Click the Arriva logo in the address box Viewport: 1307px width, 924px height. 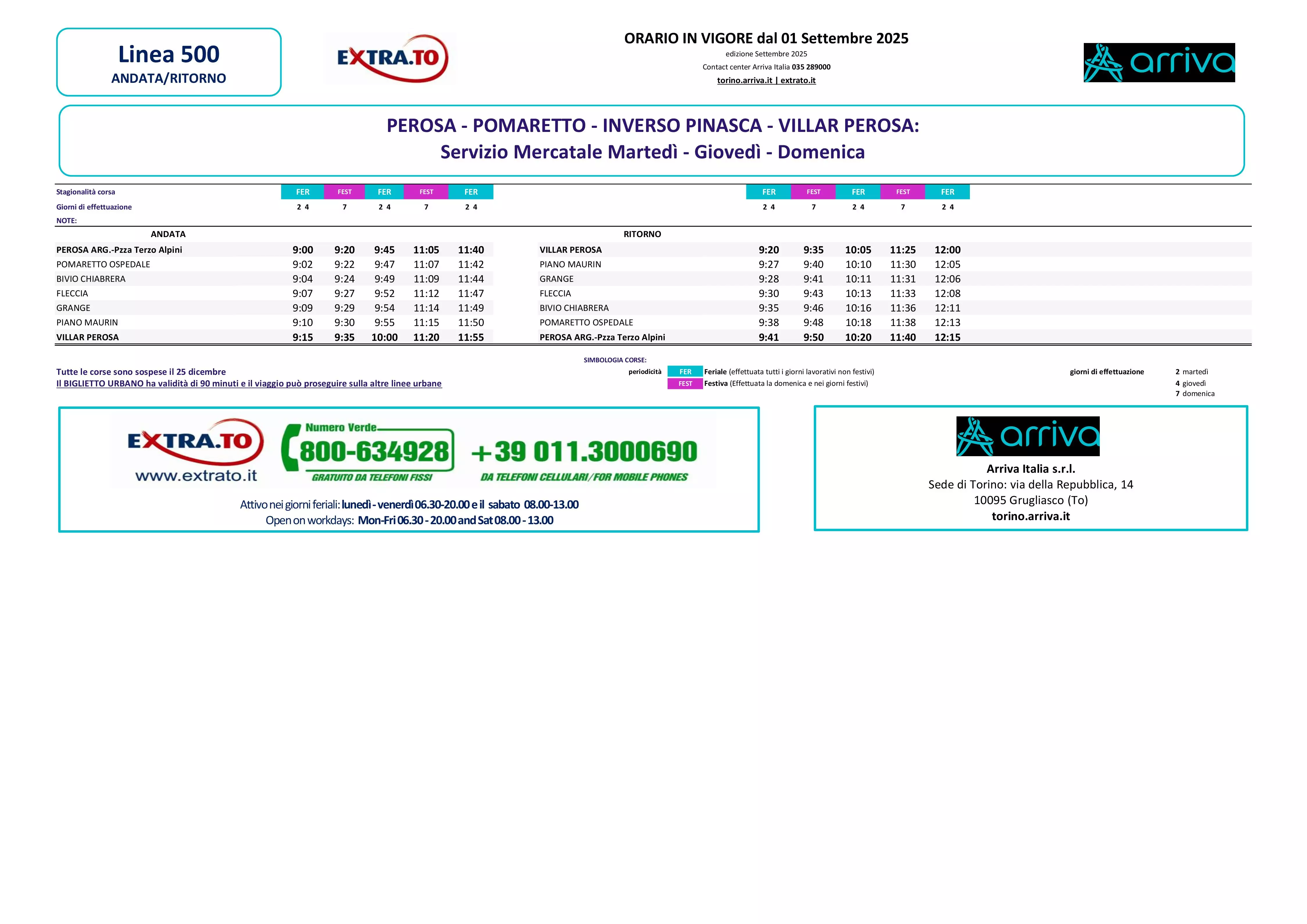[1027, 436]
